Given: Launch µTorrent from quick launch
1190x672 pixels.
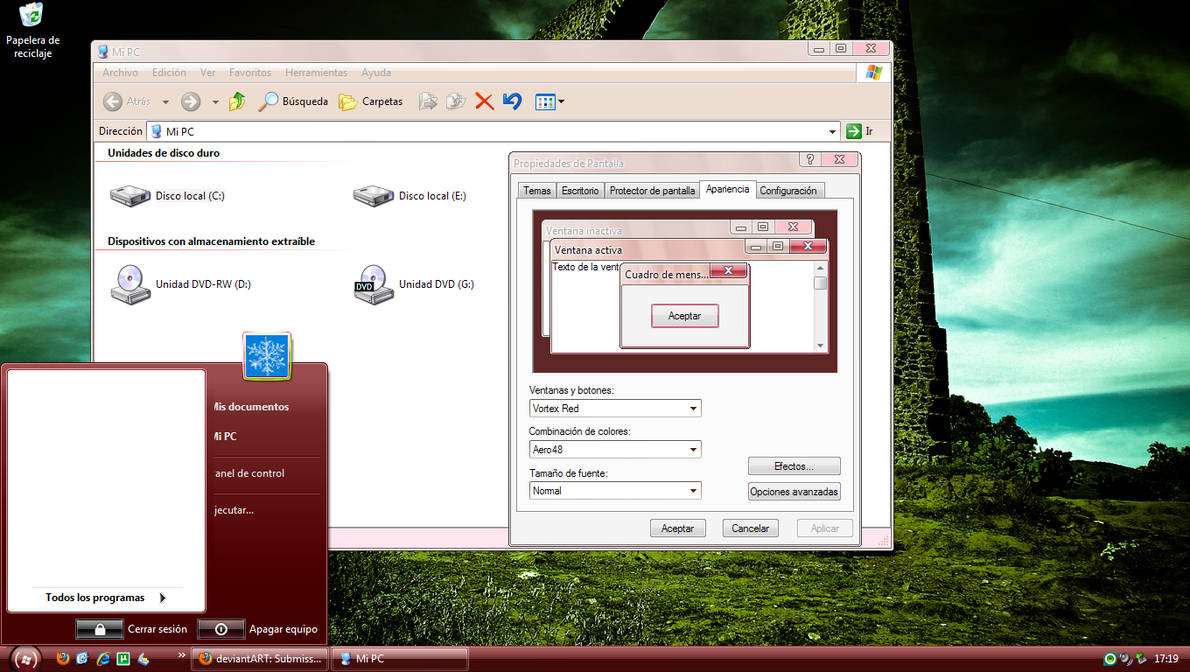Looking at the screenshot, I should (123, 658).
